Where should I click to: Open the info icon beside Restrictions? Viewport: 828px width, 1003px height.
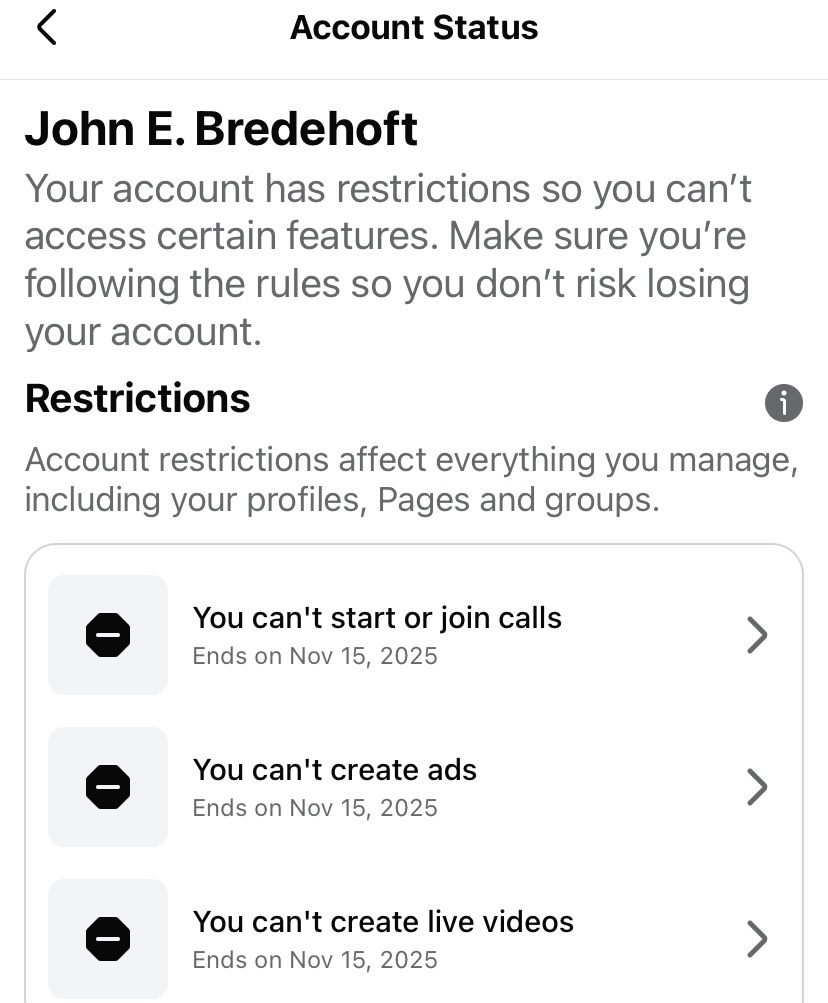pos(783,403)
